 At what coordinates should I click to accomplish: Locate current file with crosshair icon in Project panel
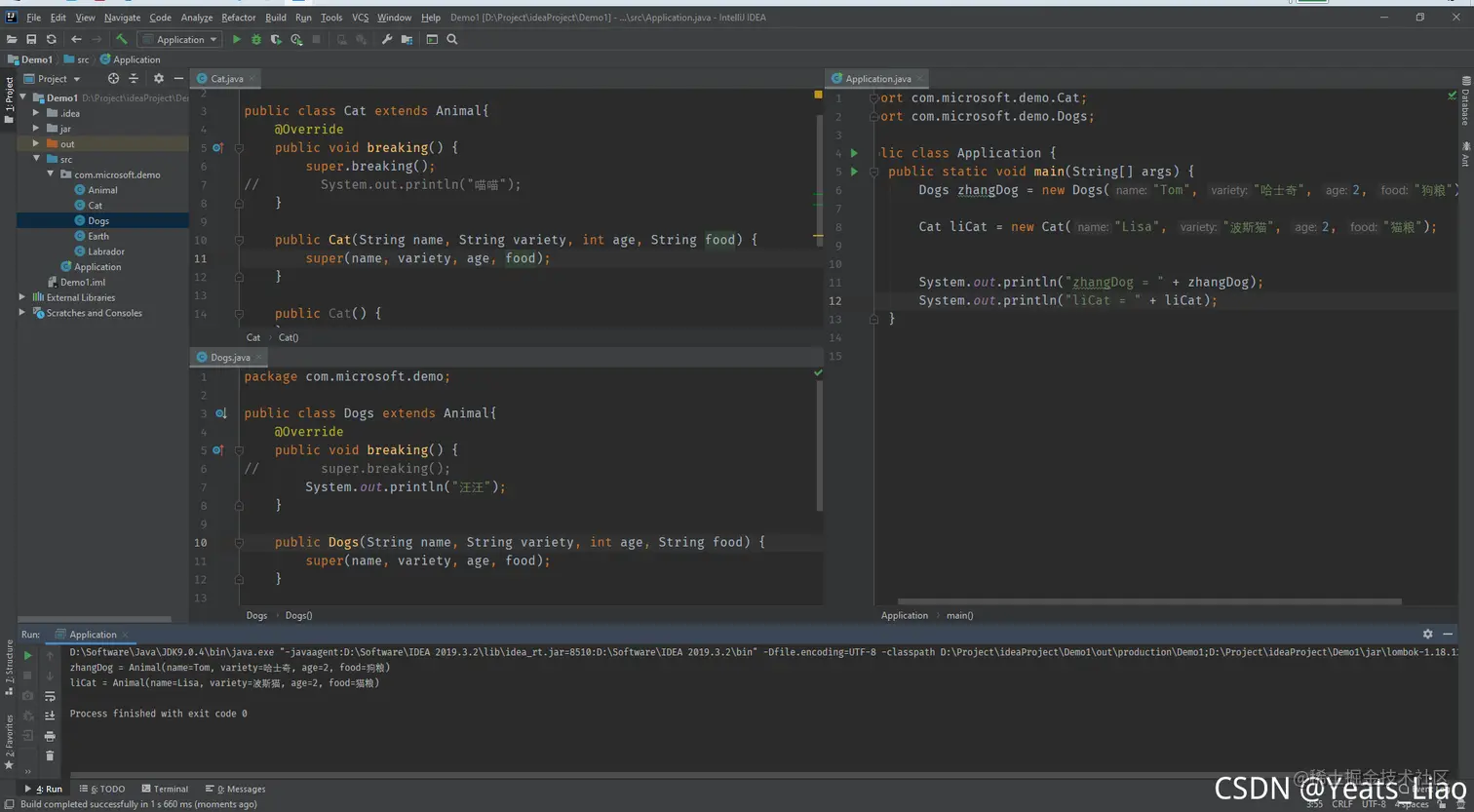click(113, 79)
